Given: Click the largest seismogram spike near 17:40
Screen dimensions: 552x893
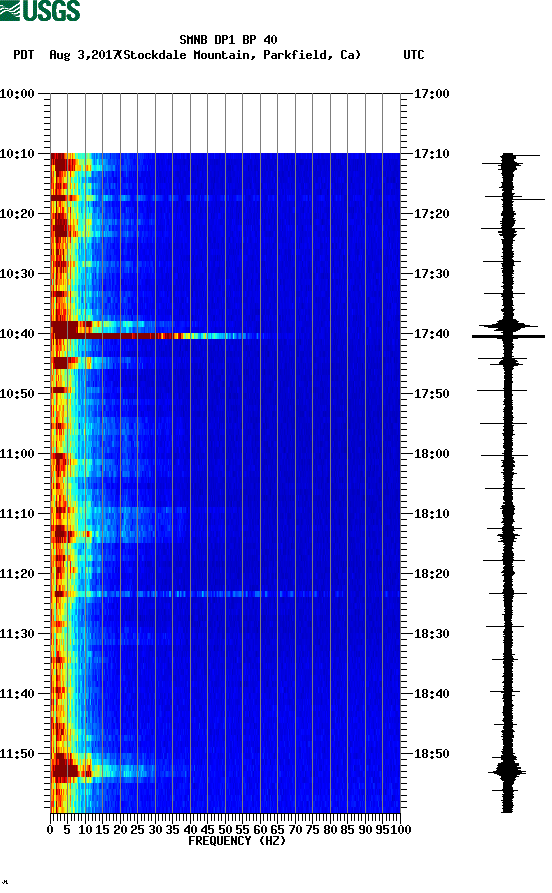Looking at the screenshot, I should pos(508,337).
